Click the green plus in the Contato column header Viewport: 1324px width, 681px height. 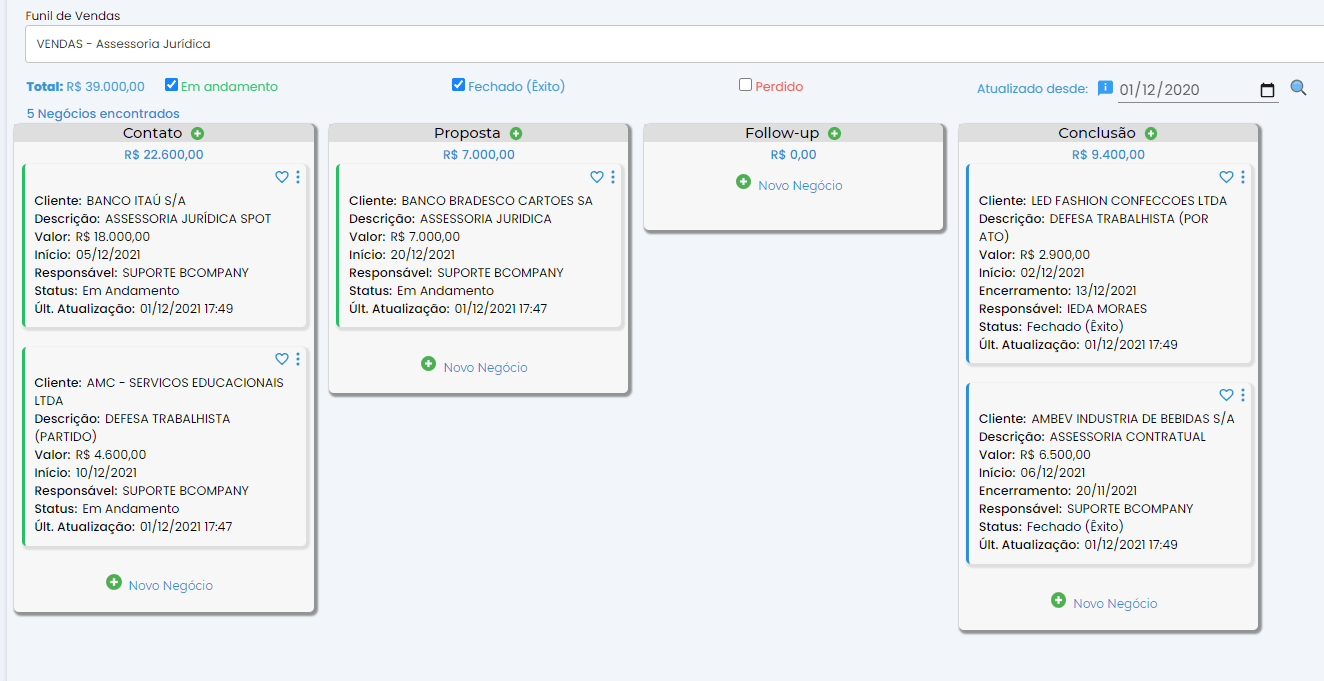tap(197, 132)
